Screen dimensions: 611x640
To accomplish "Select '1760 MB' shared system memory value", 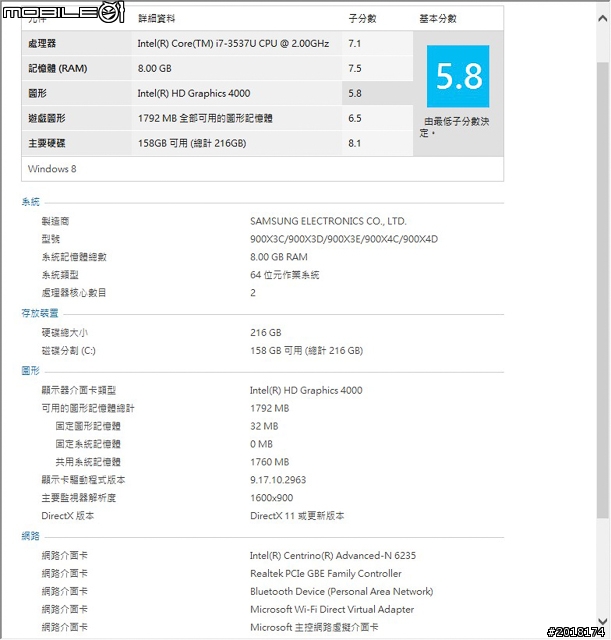I will pos(269,462).
